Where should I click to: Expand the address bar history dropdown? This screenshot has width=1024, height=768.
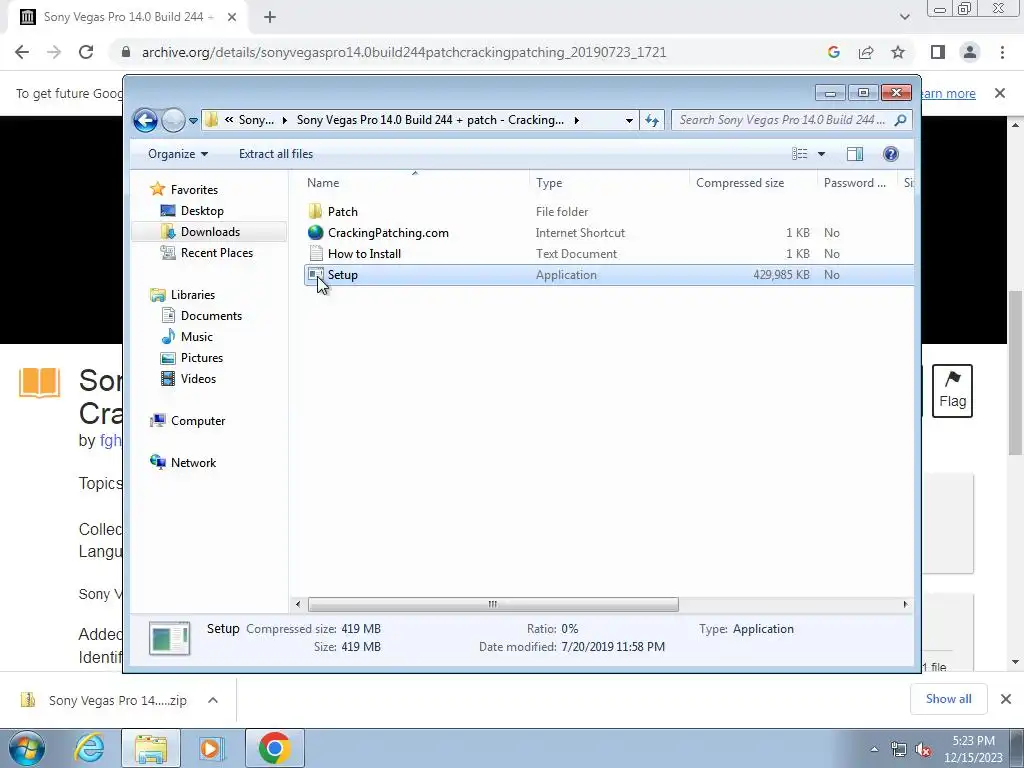tap(629, 120)
